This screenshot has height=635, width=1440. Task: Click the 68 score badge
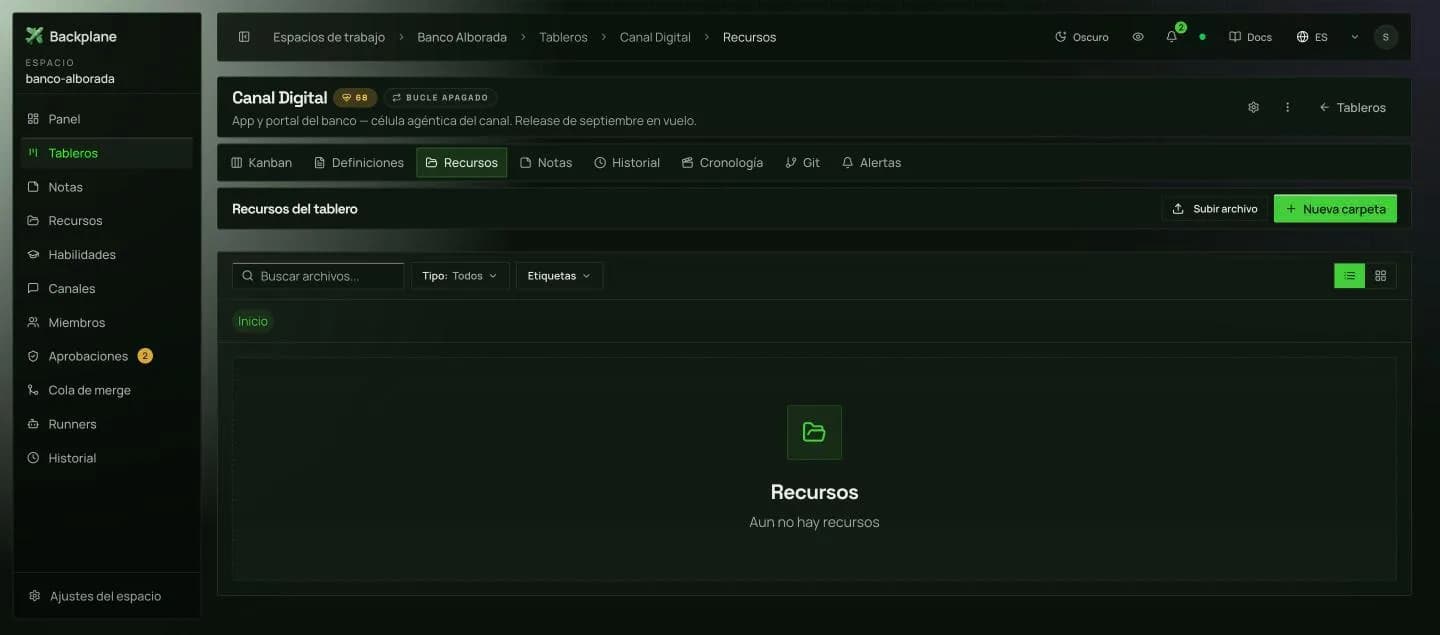click(355, 98)
